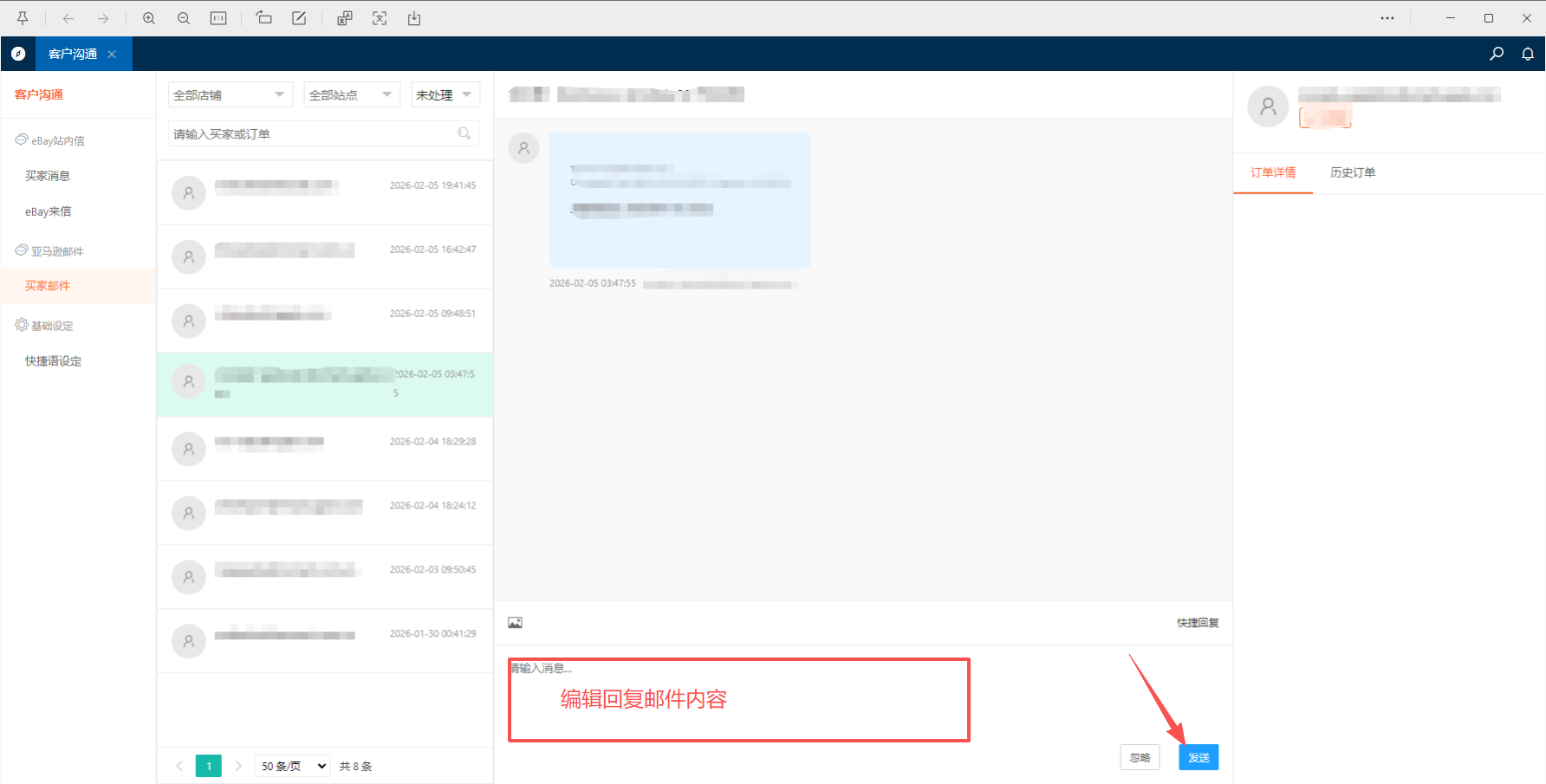1546x784 pixels.
Task: Open the 未处理 status dropdown
Action: tap(445, 94)
